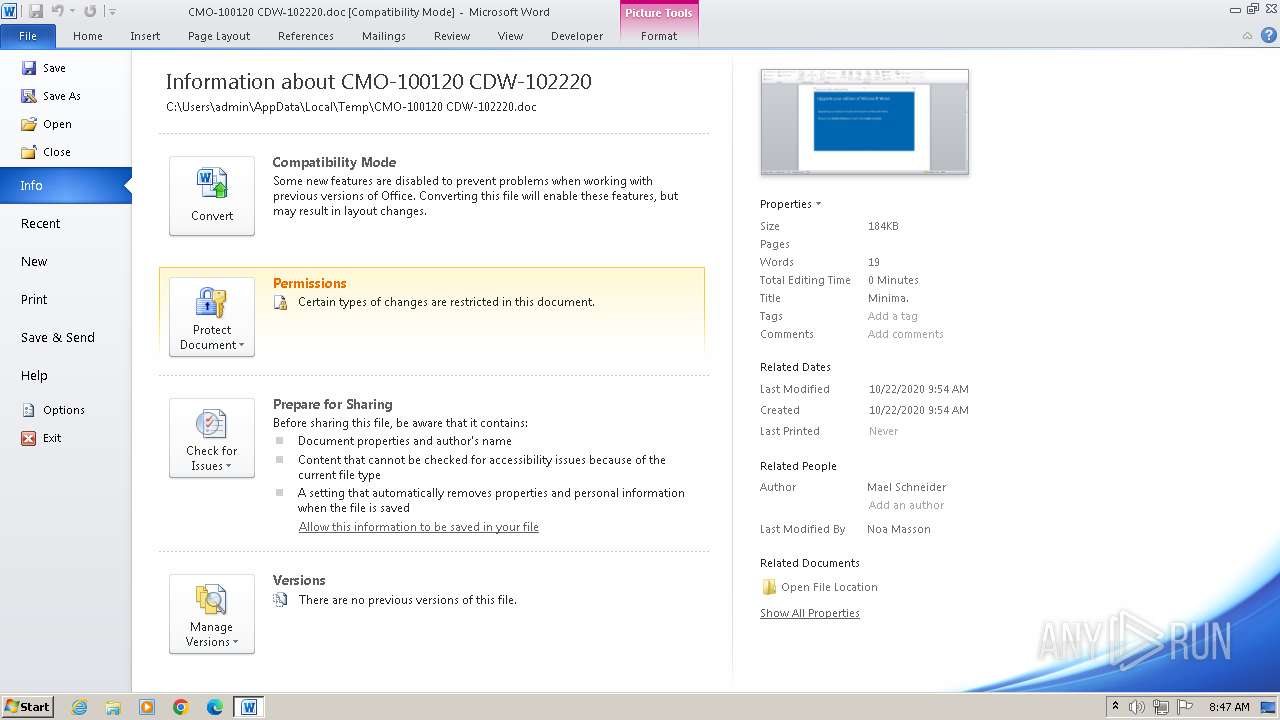Click the volume speaker tray icon

coord(1138,707)
